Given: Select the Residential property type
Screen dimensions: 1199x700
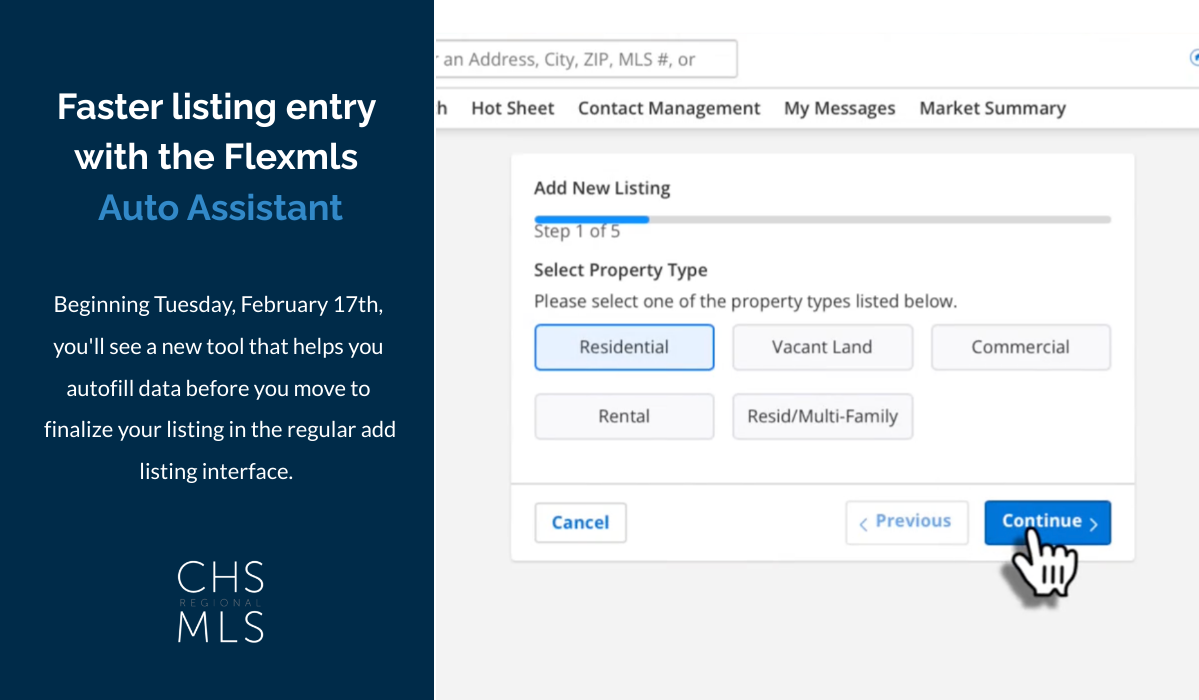Looking at the screenshot, I should [624, 347].
